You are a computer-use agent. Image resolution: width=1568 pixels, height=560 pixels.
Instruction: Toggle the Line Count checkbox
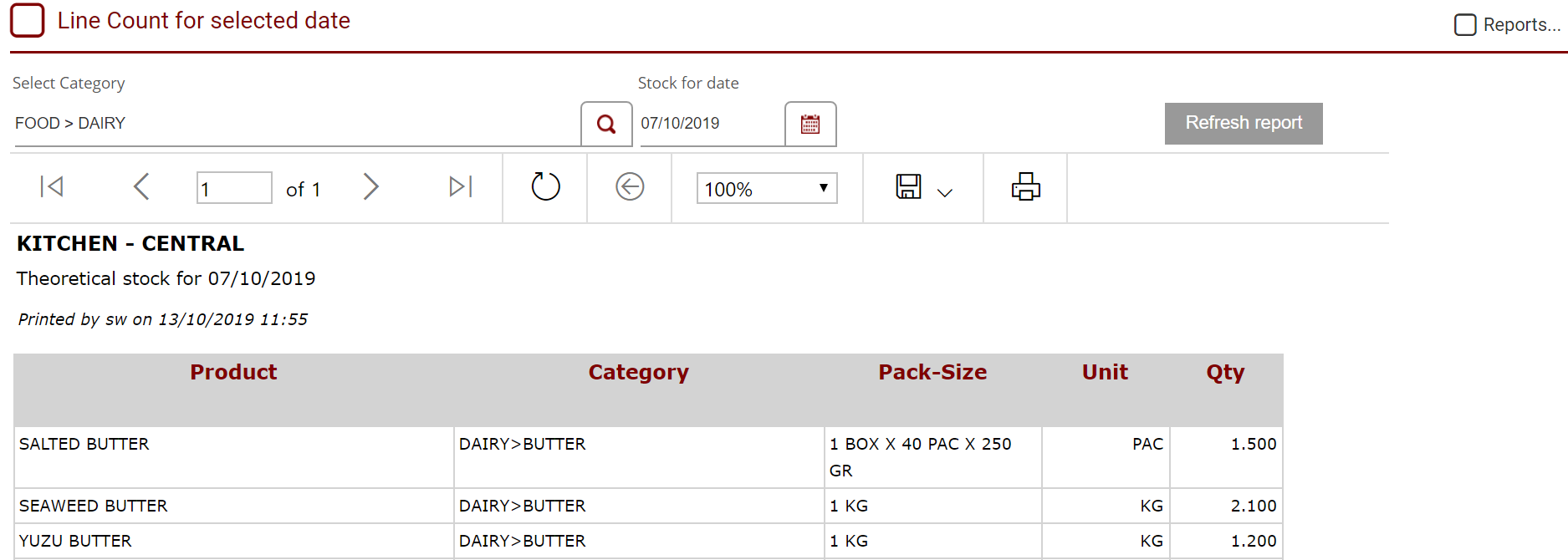pos(28,21)
